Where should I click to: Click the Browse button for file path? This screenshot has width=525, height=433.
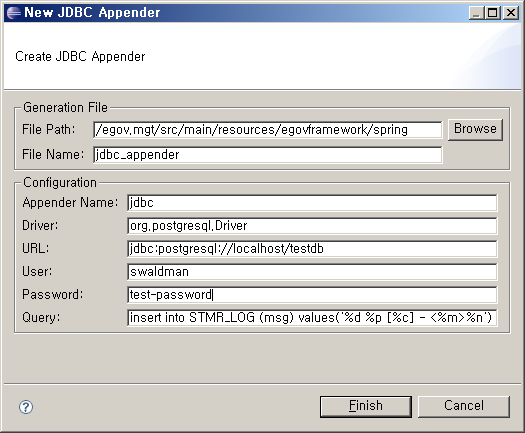pyautogui.click(x=475, y=129)
